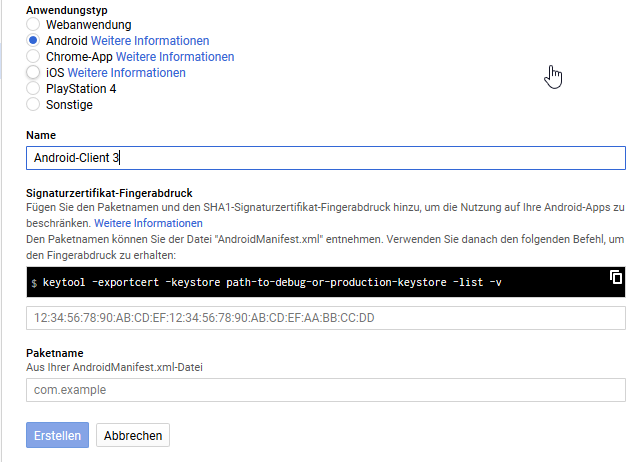Pick the iOS radio option
This screenshot has height=462, width=642.
[x=33, y=73]
